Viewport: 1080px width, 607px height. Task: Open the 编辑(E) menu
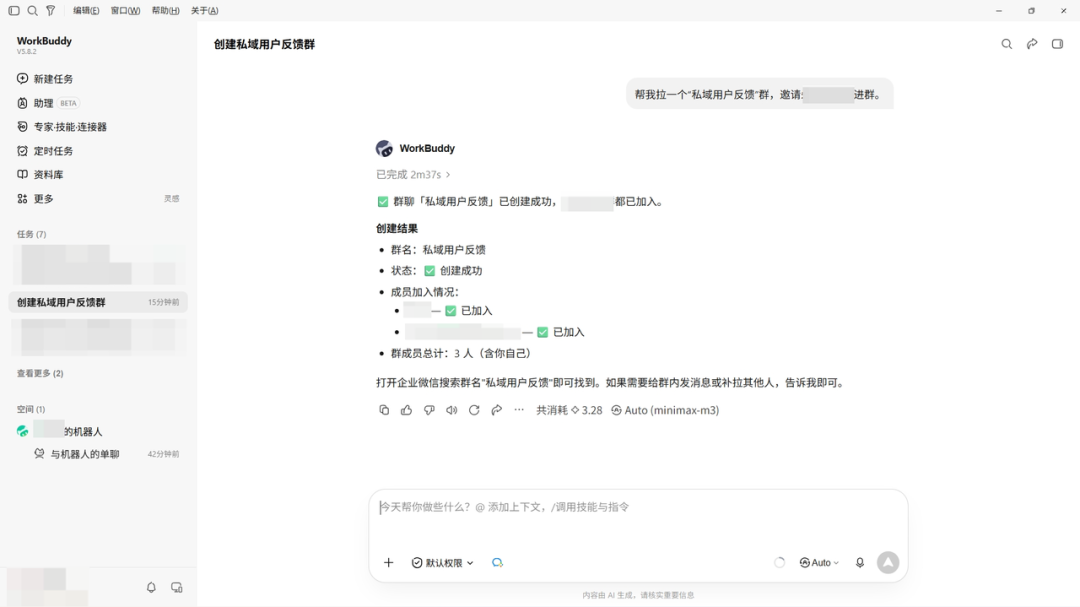click(x=86, y=10)
